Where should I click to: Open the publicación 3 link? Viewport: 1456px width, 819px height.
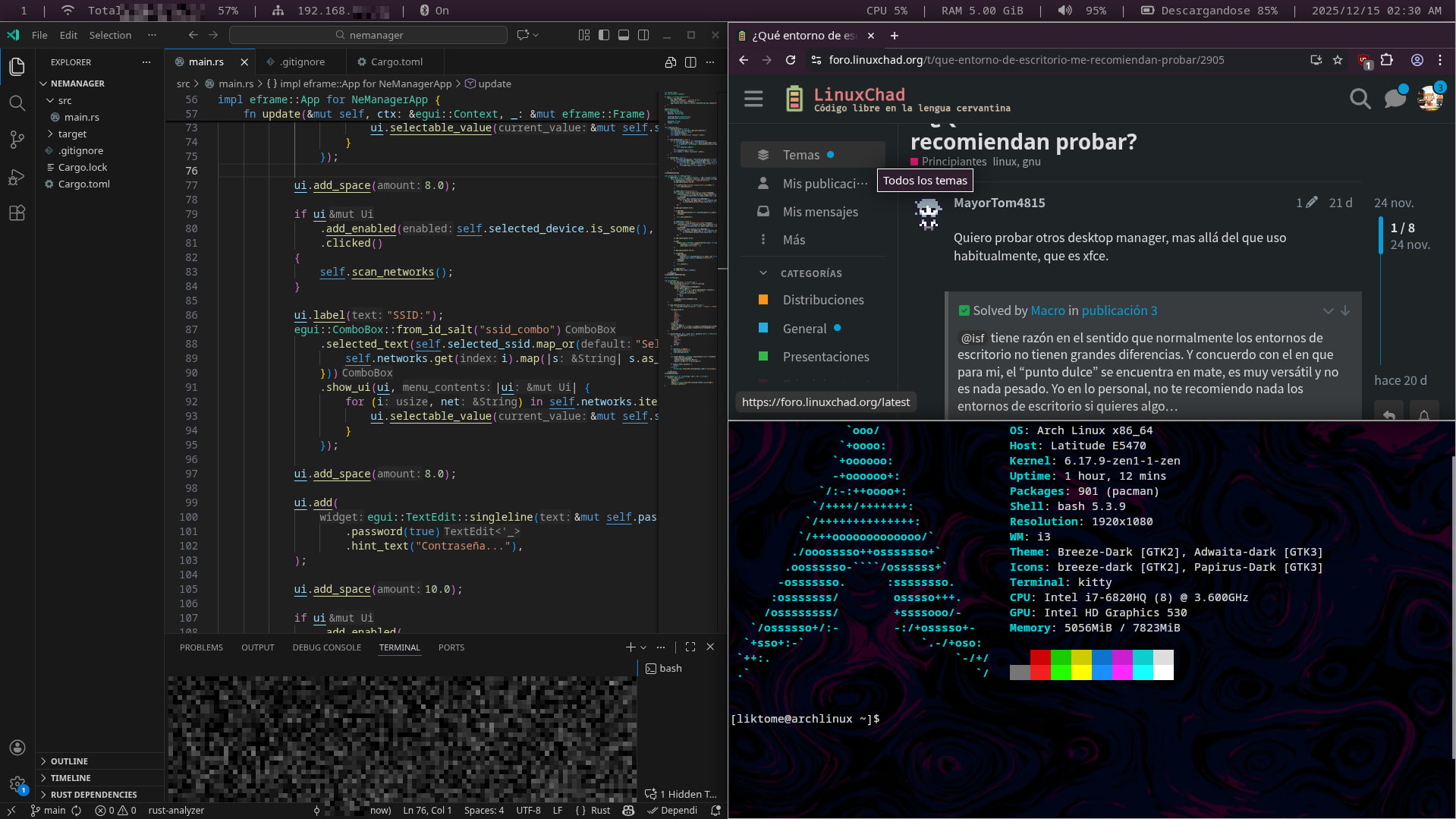[x=1119, y=310]
